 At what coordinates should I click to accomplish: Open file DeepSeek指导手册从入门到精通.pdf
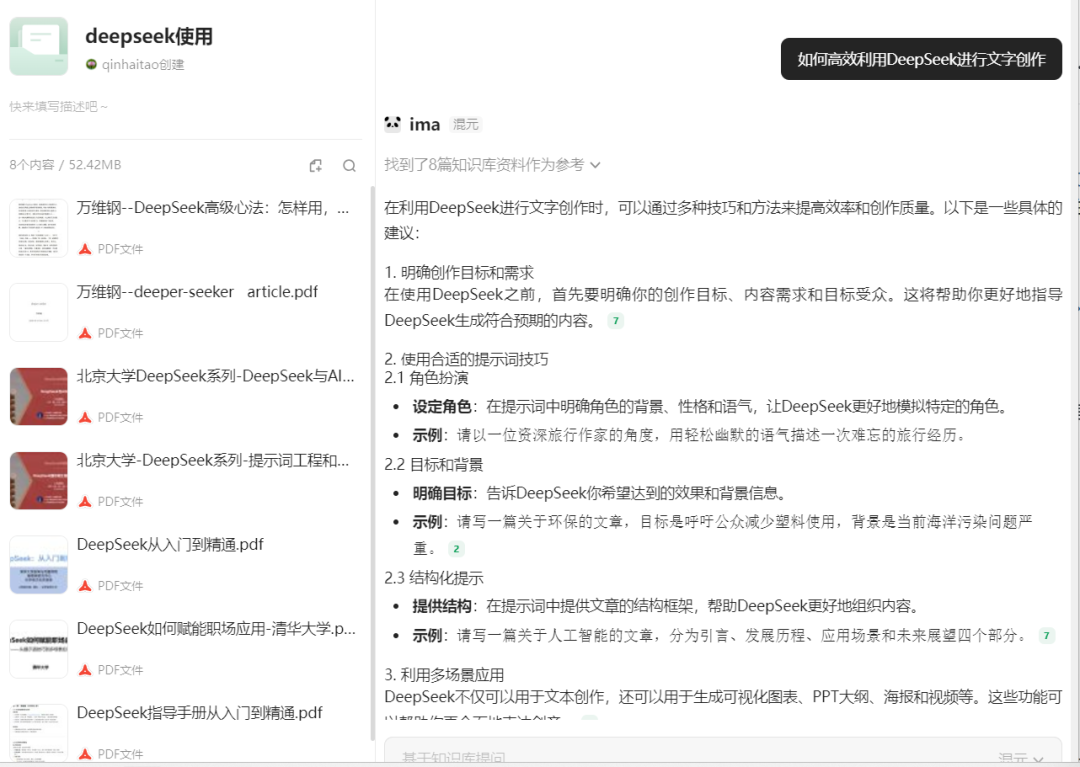[x=200, y=713]
